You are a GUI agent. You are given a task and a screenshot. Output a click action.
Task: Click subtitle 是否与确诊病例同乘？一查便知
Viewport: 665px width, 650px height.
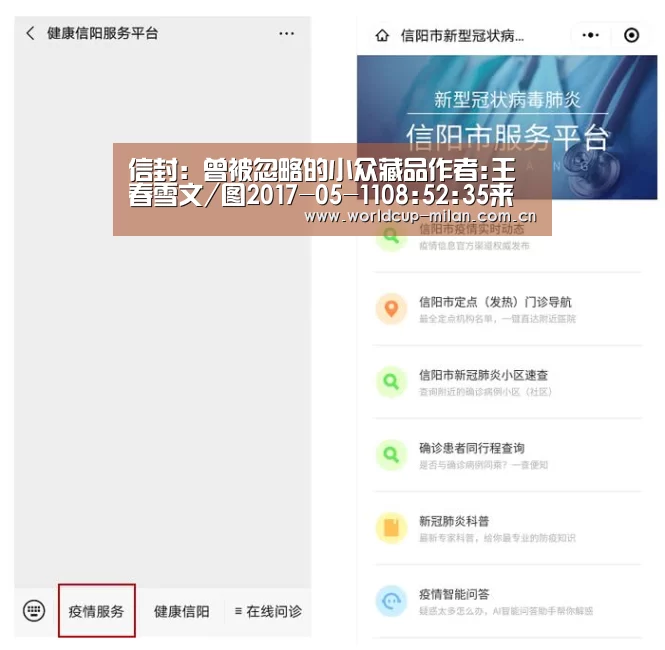pyautogui.click(x=483, y=465)
